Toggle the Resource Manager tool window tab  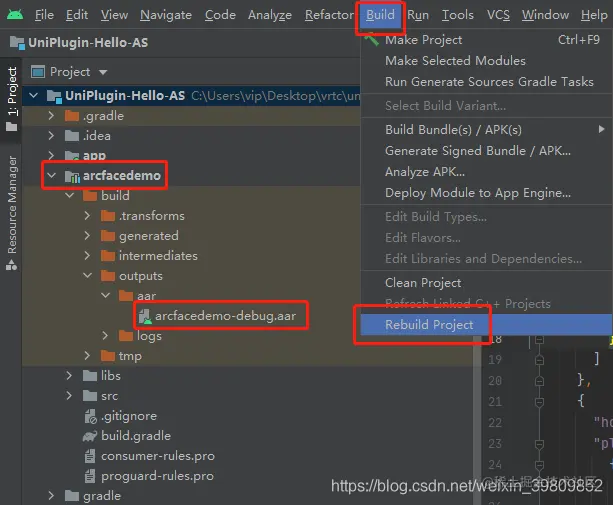click(x=12, y=213)
